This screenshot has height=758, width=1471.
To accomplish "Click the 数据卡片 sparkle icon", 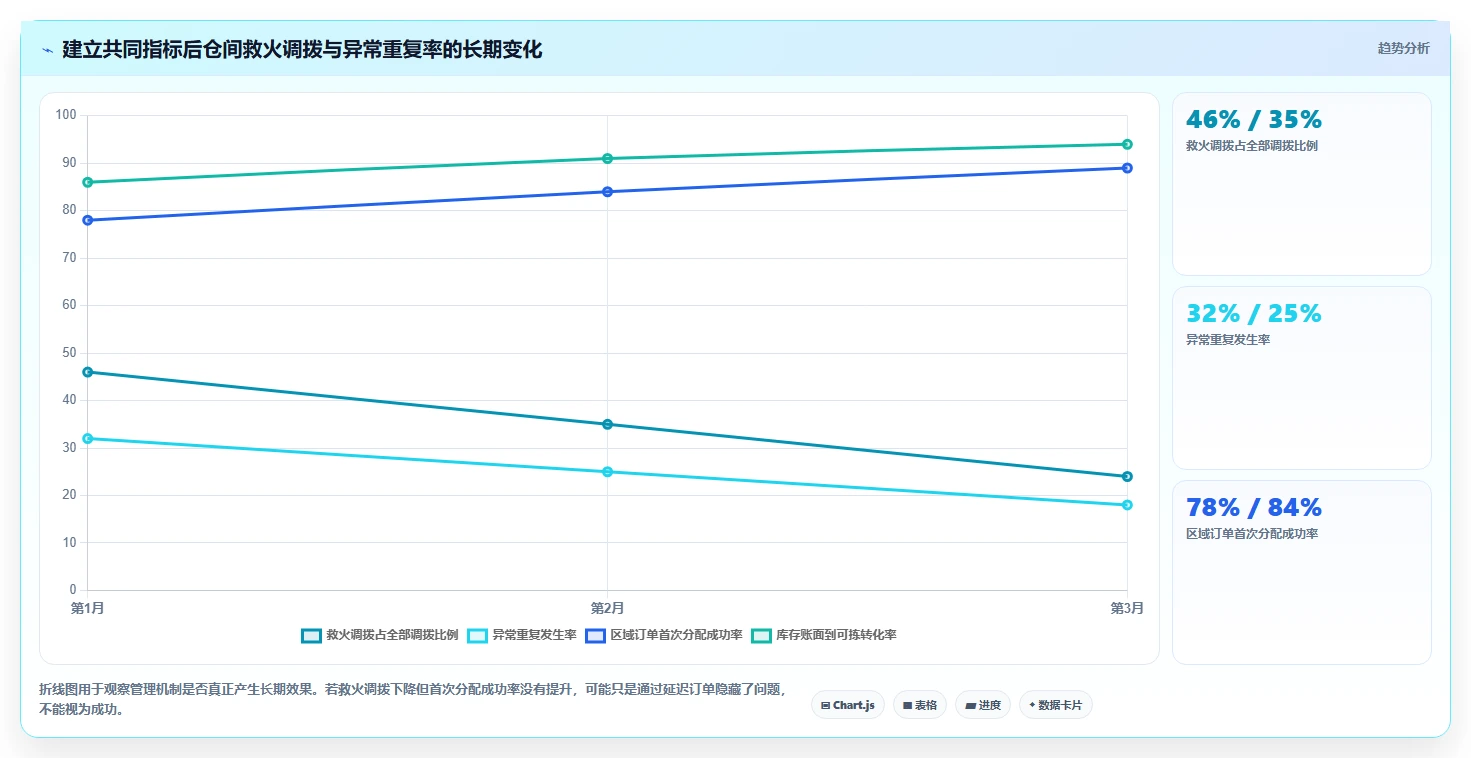I will (x=1032, y=705).
